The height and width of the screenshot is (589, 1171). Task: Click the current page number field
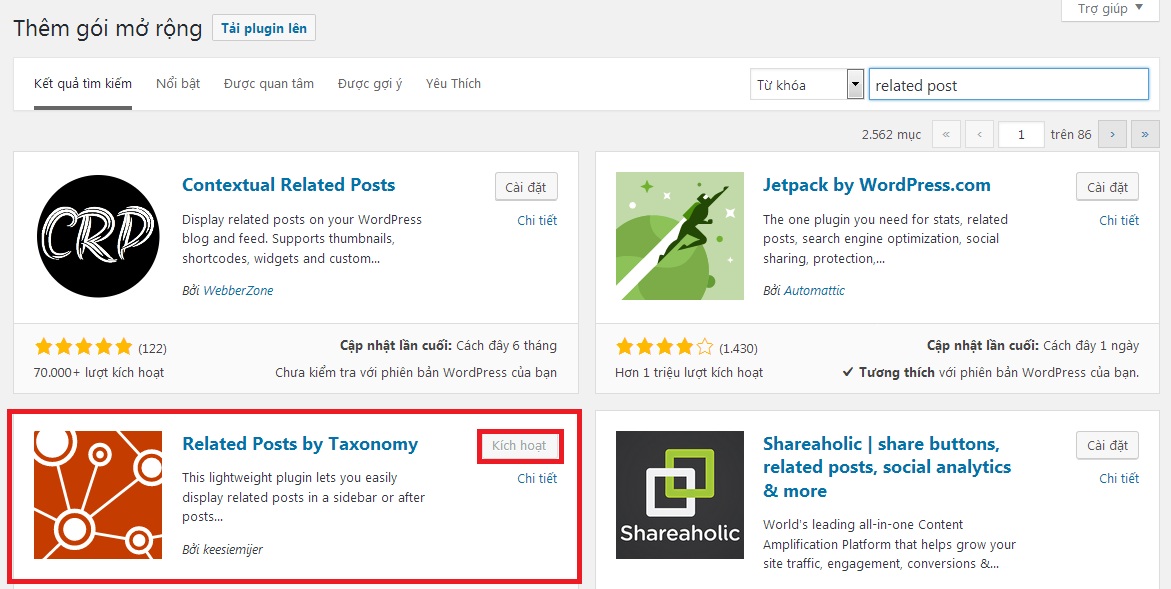(x=1020, y=135)
